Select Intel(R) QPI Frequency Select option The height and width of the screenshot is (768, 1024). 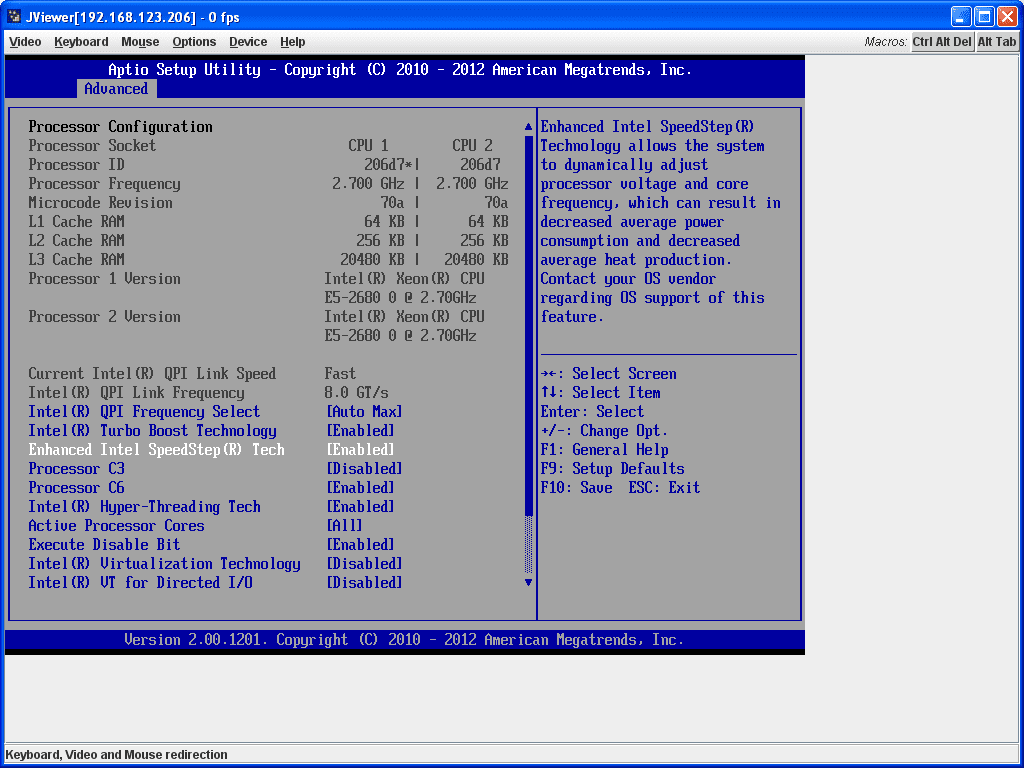[x=144, y=412]
